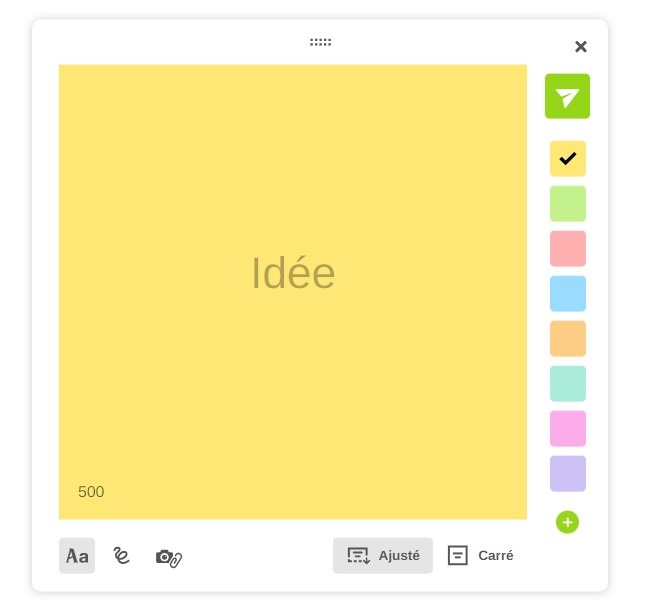Choose the light green color swatch
Screen dimensions: 652x610
[567, 203]
